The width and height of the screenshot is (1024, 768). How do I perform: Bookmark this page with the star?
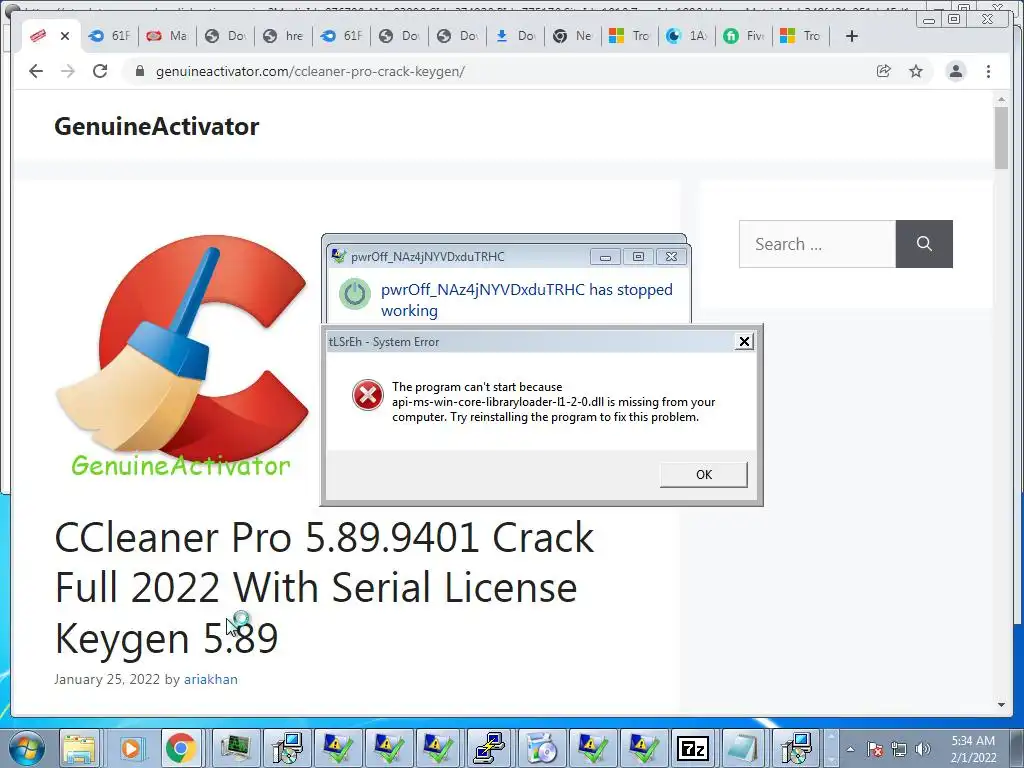coord(916,71)
